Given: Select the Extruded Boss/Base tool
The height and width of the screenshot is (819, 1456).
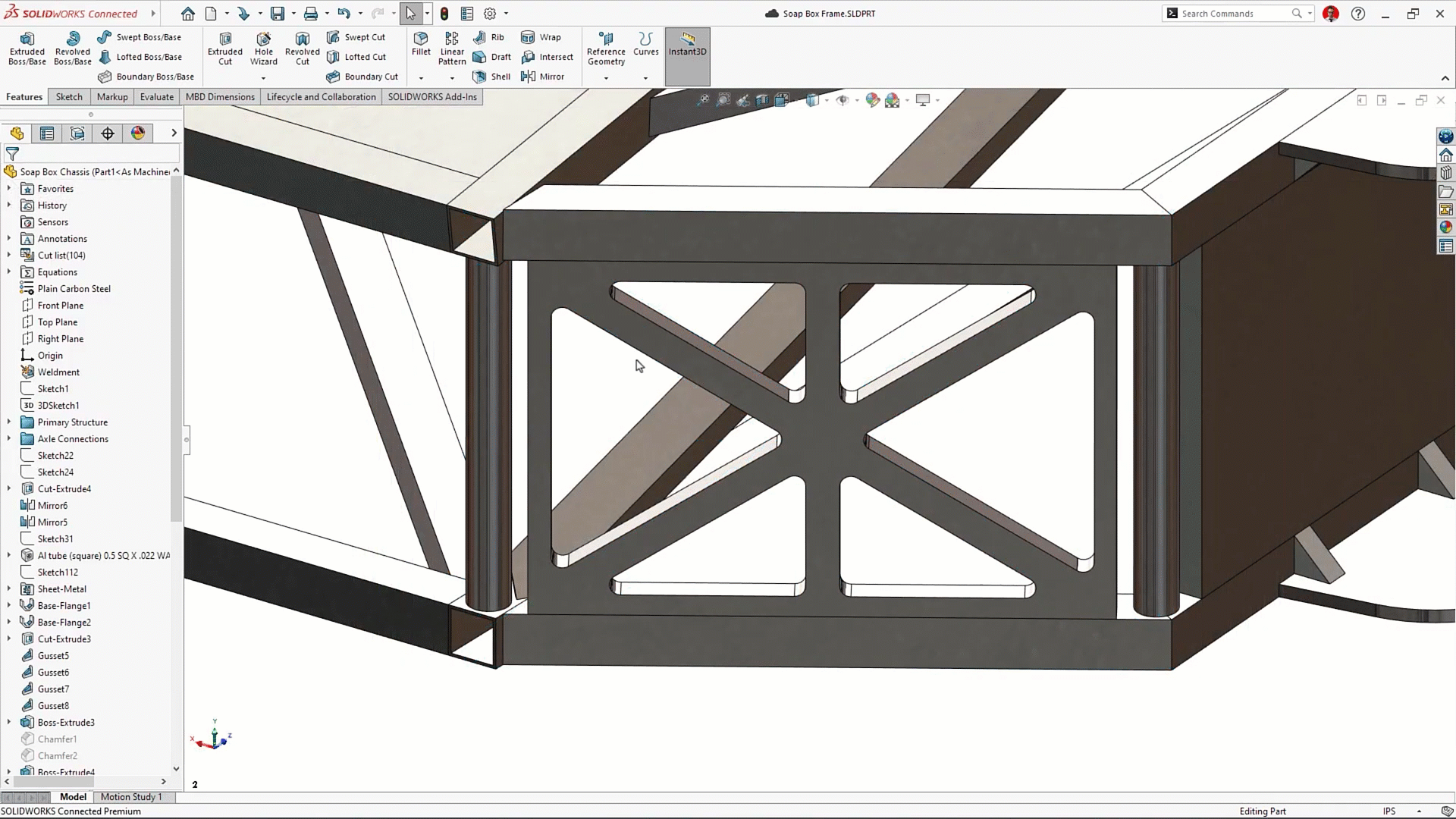Looking at the screenshot, I should pos(27,49).
